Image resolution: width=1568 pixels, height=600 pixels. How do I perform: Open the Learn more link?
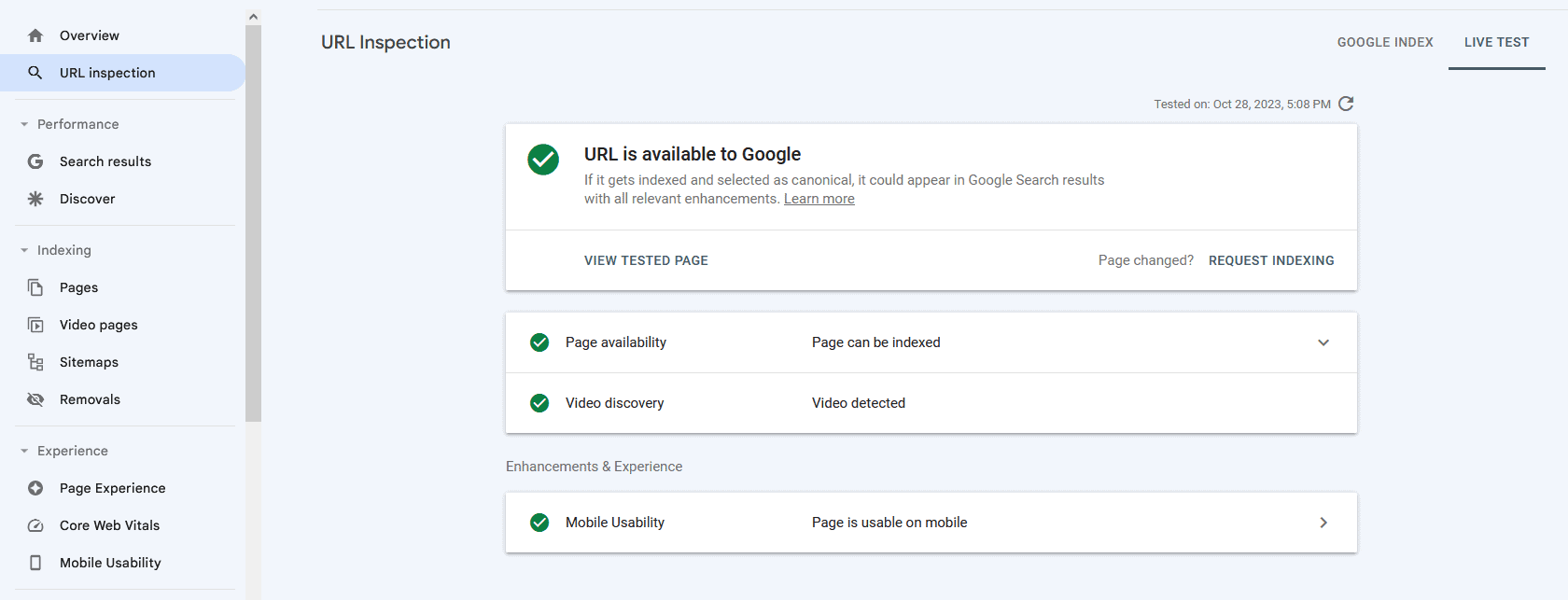pos(819,199)
